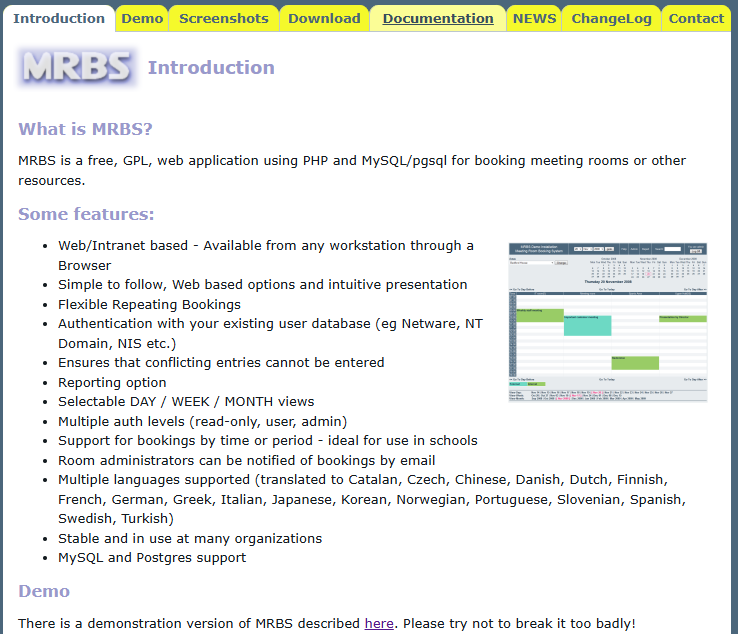Click the 'Reporting option' list item
738x634 pixels.
(x=112, y=382)
